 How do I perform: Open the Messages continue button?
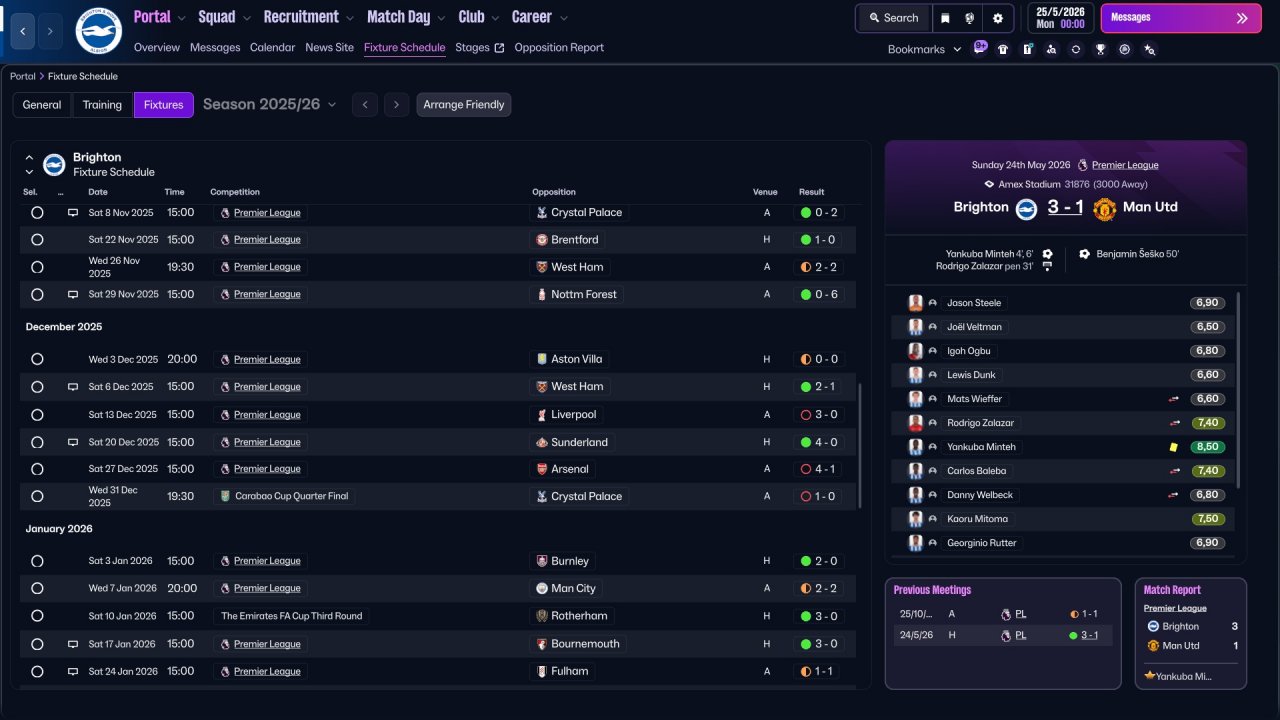click(x=1181, y=18)
